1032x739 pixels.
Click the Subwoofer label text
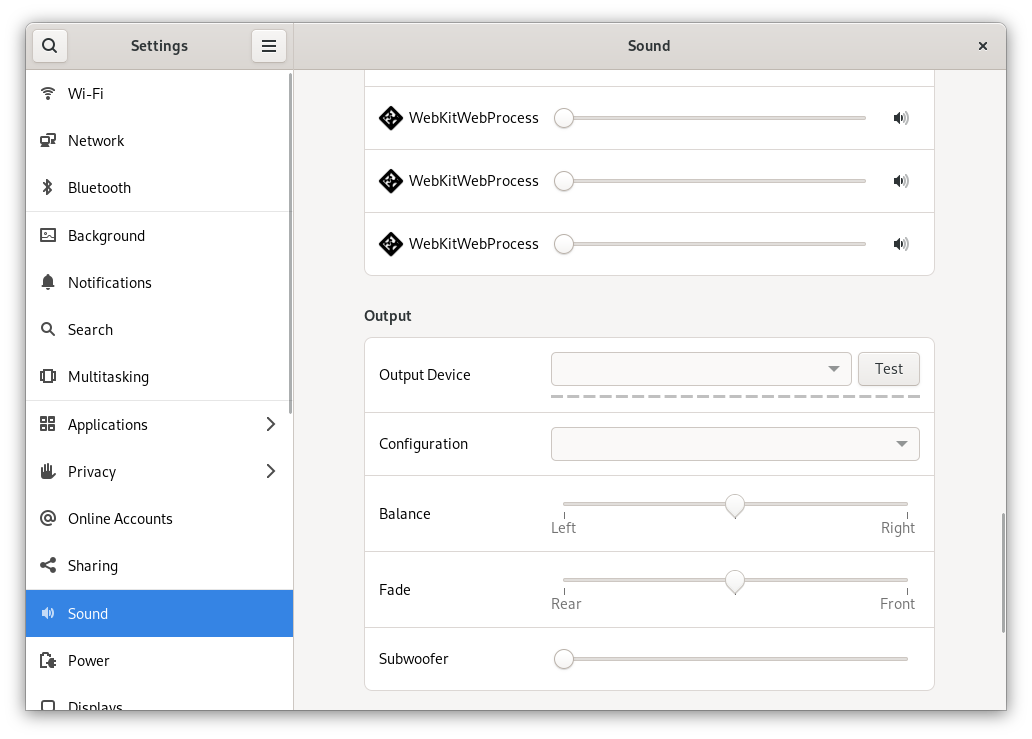pos(413,659)
